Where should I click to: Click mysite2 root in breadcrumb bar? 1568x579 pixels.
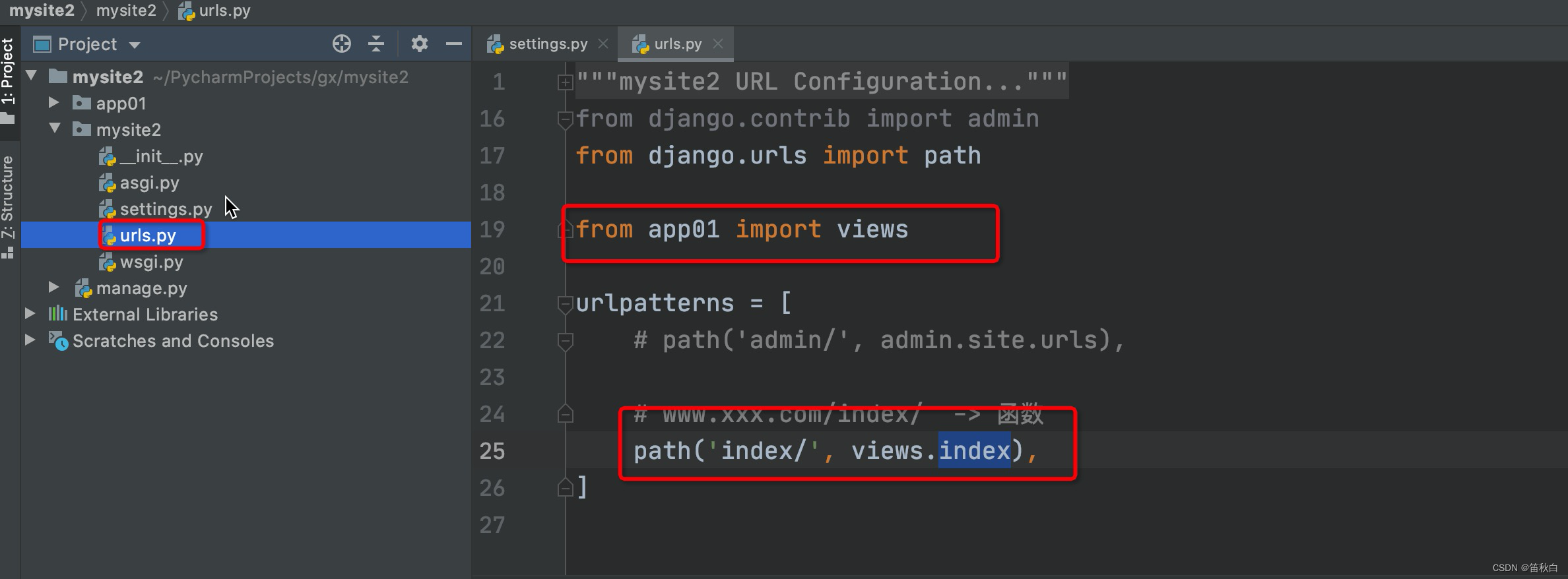tap(42, 11)
